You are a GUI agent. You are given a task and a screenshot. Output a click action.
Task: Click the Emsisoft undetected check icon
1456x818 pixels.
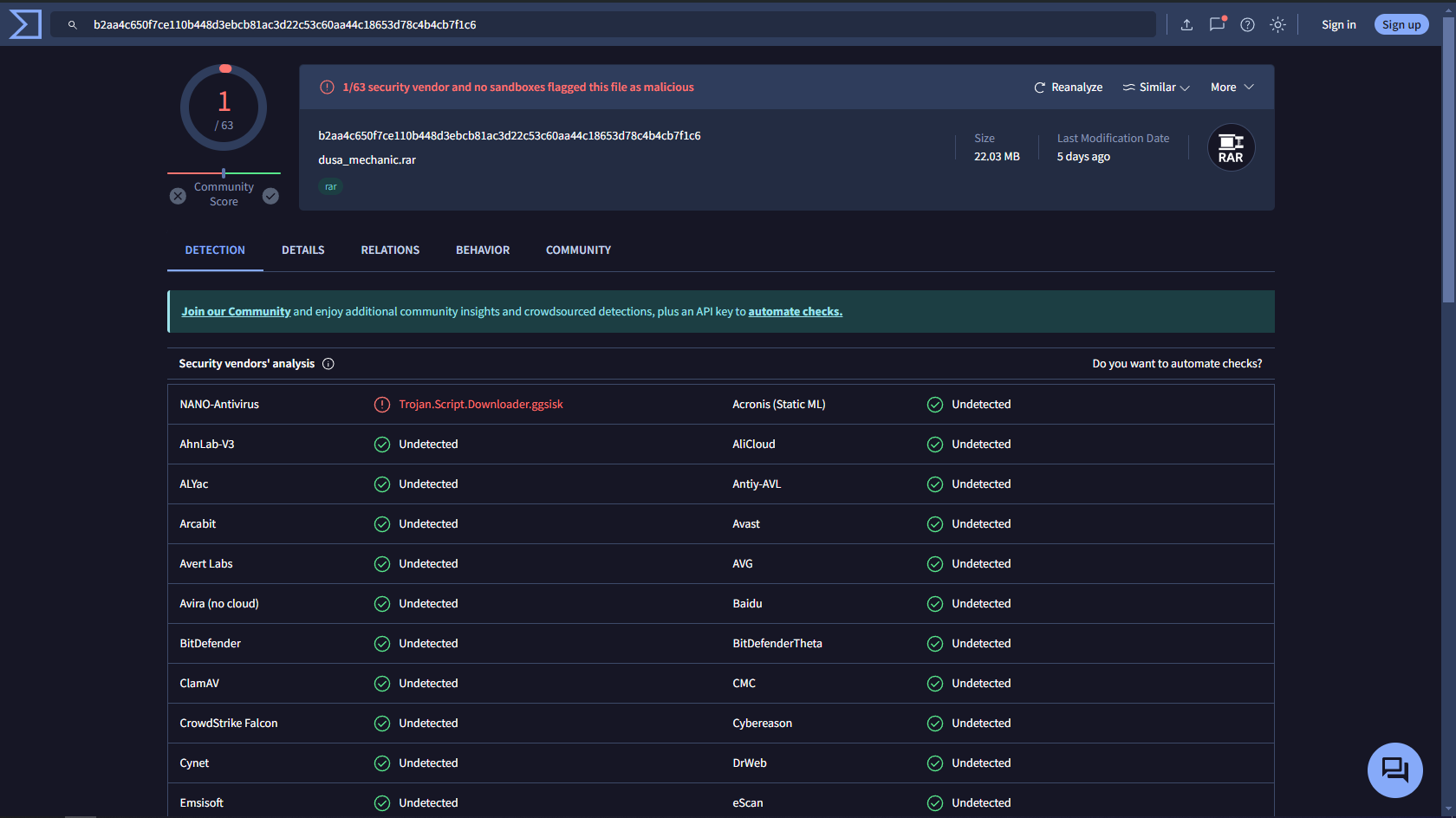point(382,803)
